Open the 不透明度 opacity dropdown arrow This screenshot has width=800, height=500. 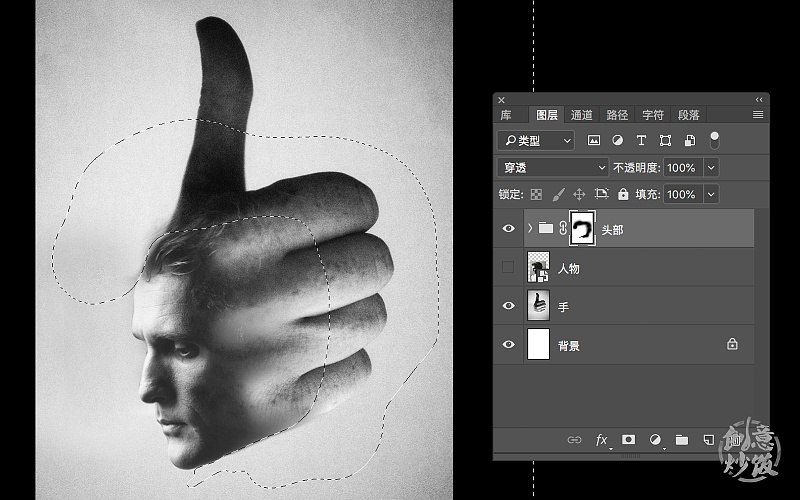[711, 167]
